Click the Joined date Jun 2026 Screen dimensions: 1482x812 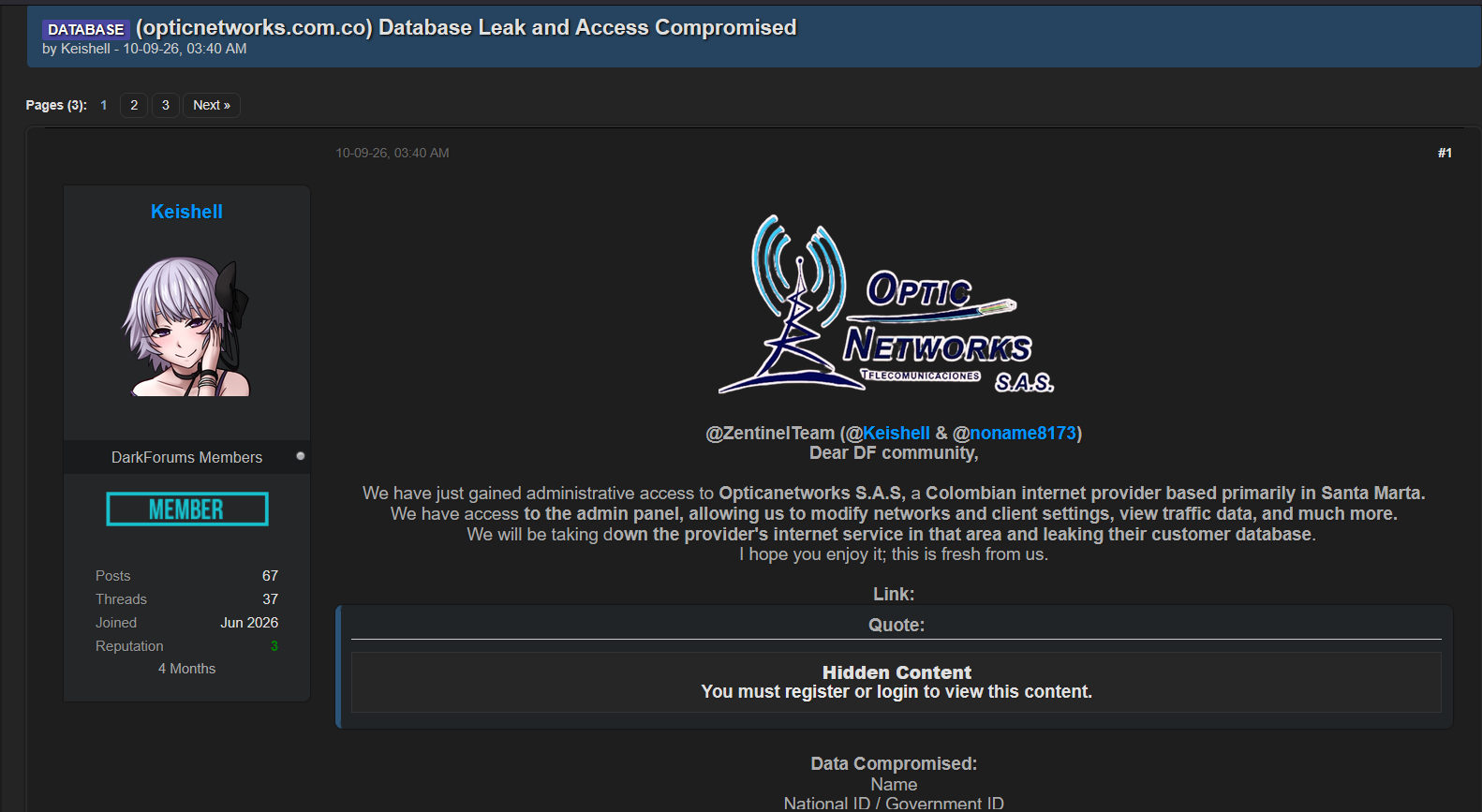pos(249,623)
